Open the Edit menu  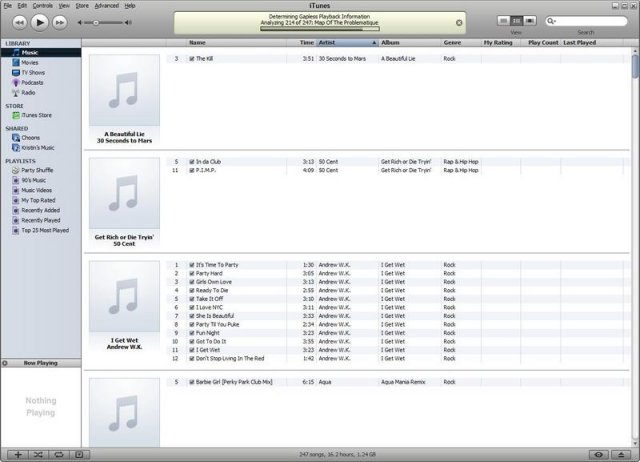(x=22, y=6)
